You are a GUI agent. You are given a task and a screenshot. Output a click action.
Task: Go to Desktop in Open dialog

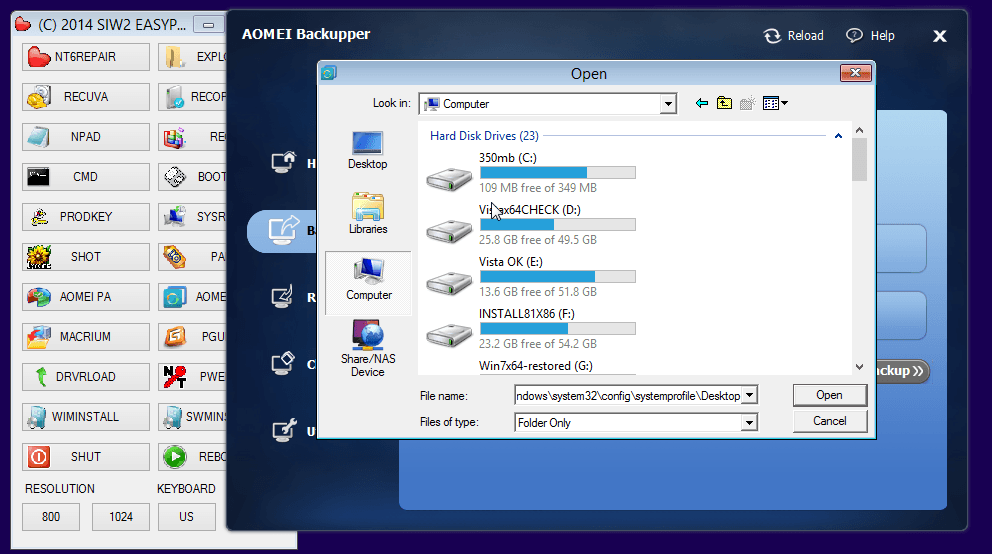[368, 150]
